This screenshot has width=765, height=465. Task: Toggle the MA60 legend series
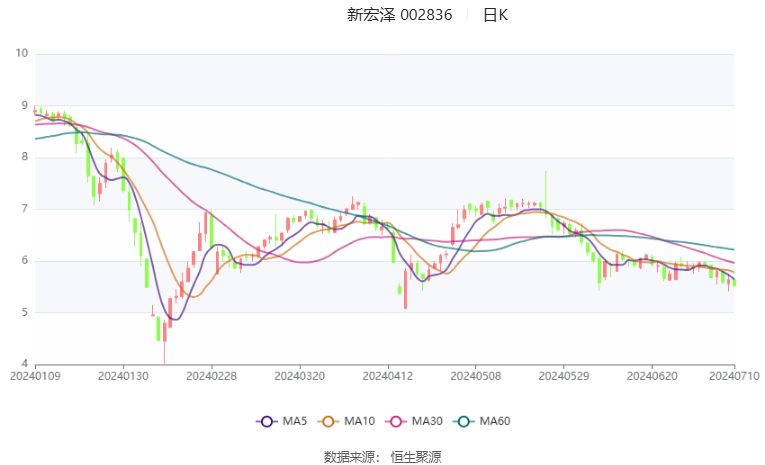[x=482, y=421]
